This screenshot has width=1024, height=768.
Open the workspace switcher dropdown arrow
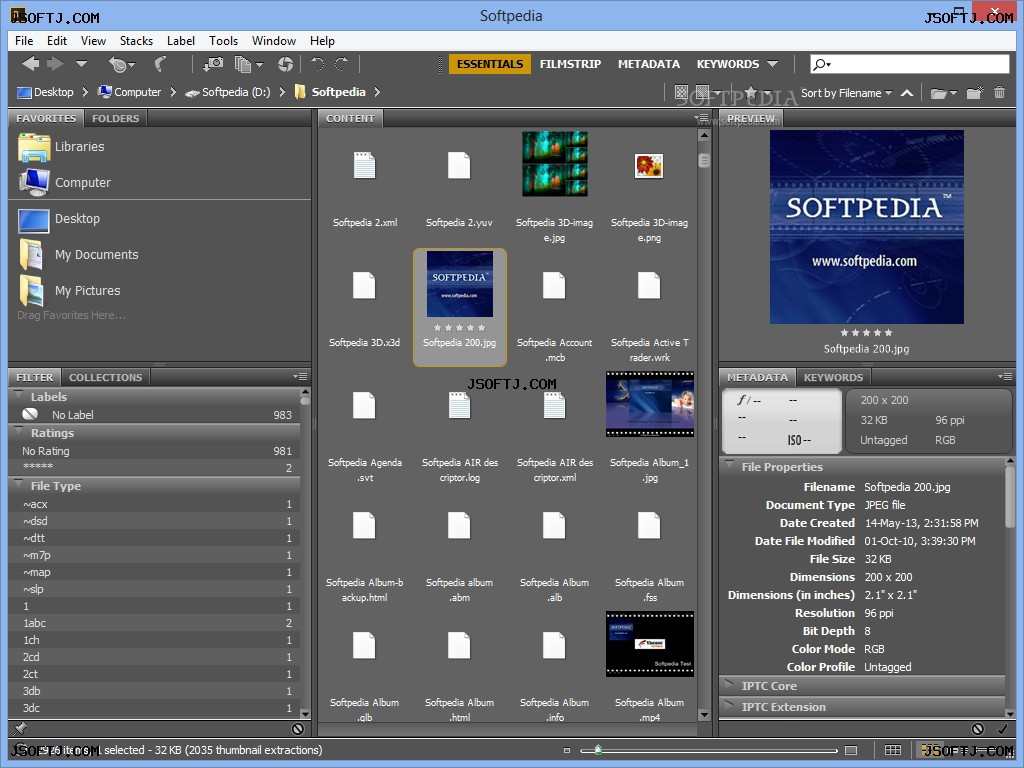coord(773,64)
